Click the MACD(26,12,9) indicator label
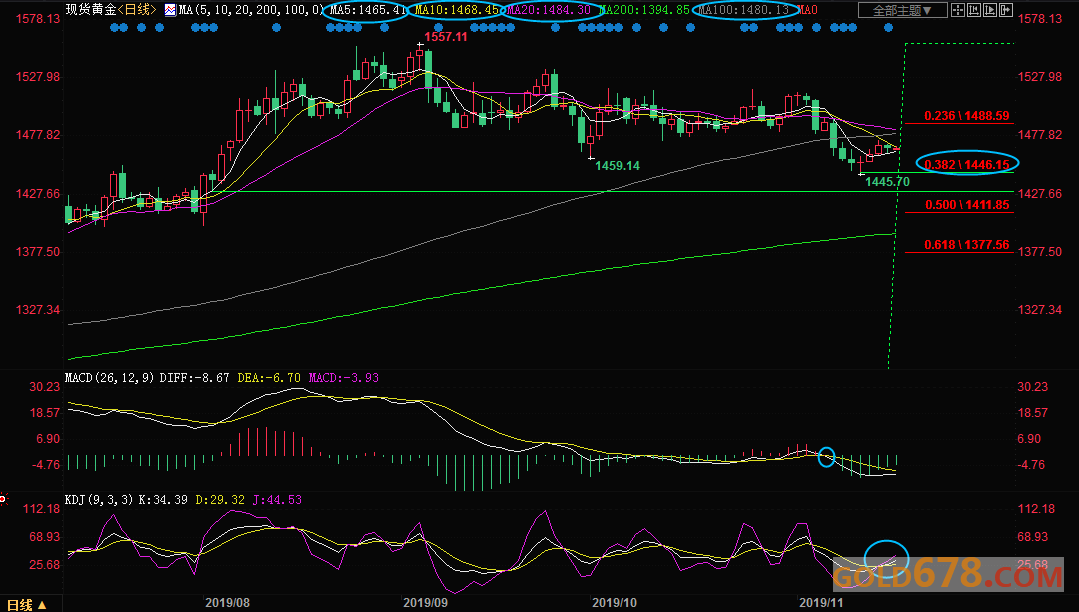The image size is (1079, 612). [109, 377]
